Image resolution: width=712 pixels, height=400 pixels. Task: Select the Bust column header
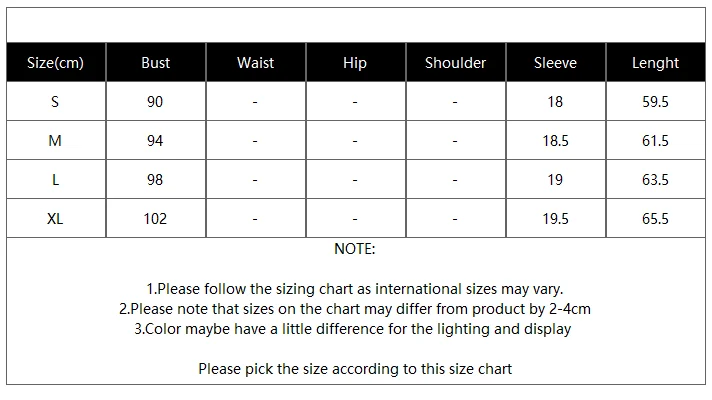pos(155,63)
